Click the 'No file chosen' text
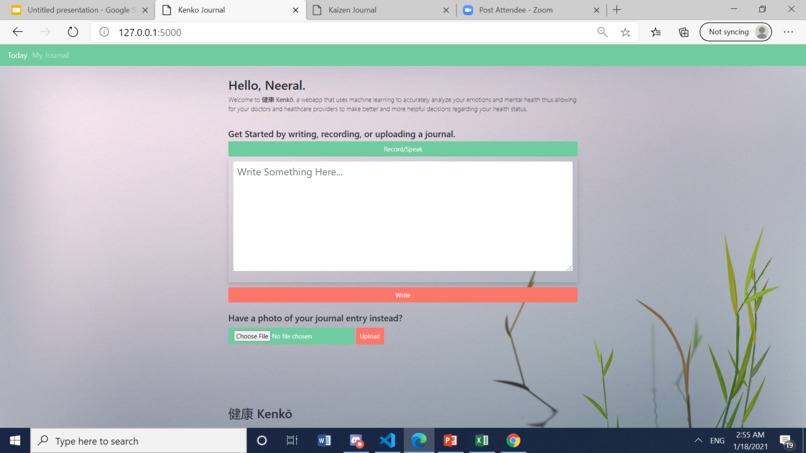 click(x=292, y=336)
